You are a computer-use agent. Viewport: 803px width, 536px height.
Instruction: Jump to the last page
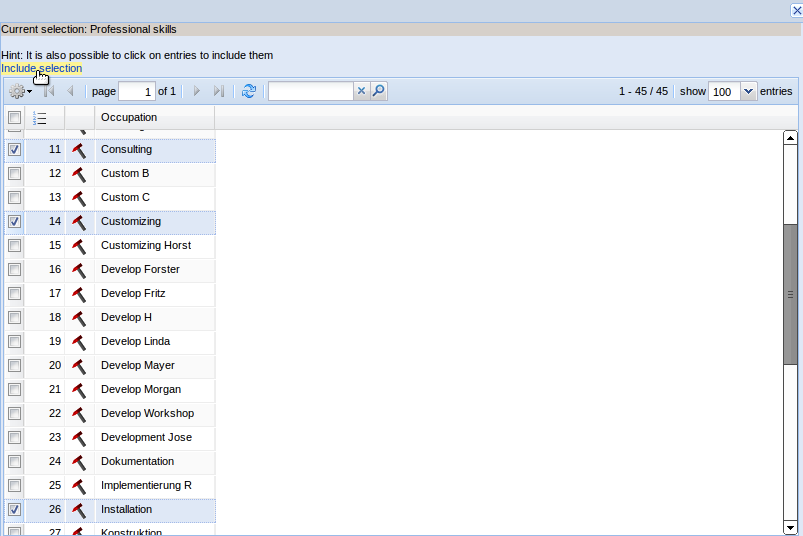(219, 91)
